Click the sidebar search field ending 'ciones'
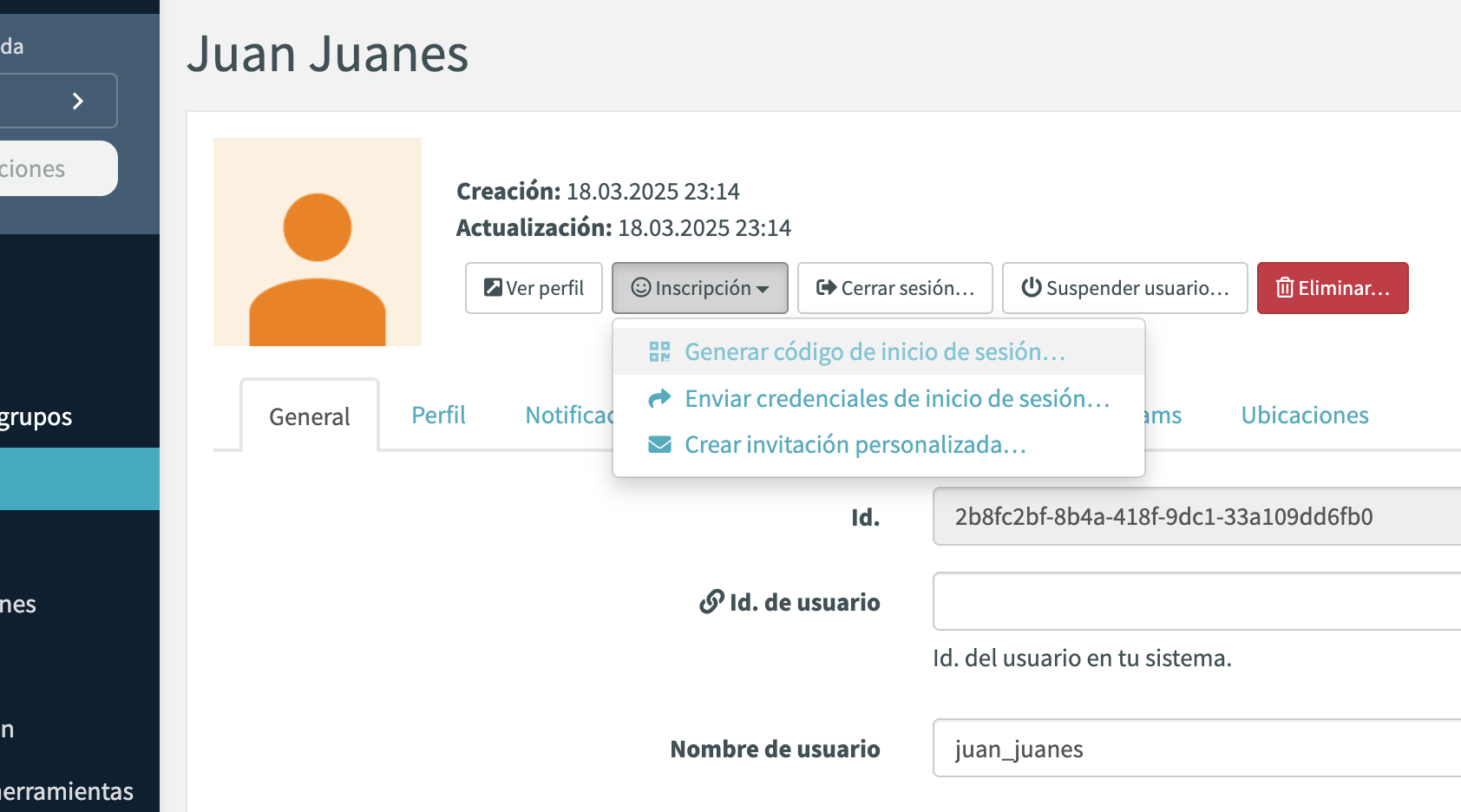Image resolution: width=1461 pixels, height=812 pixels. point(59,168)
